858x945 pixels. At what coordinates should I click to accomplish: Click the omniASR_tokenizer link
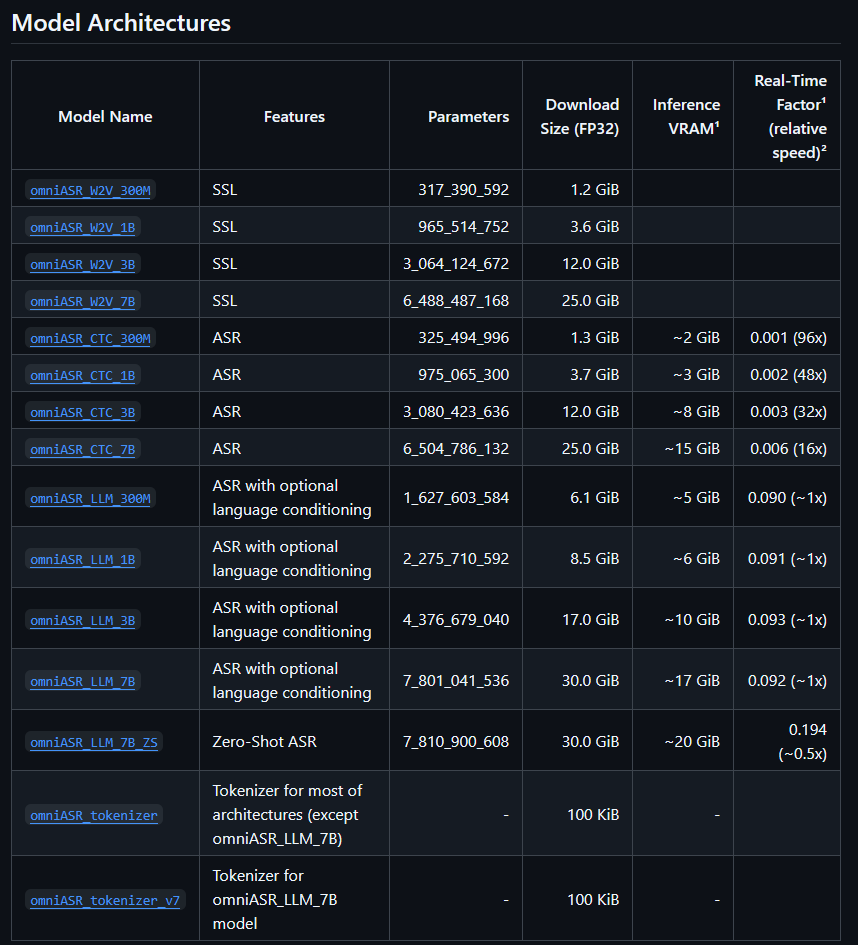pos(94,815)
